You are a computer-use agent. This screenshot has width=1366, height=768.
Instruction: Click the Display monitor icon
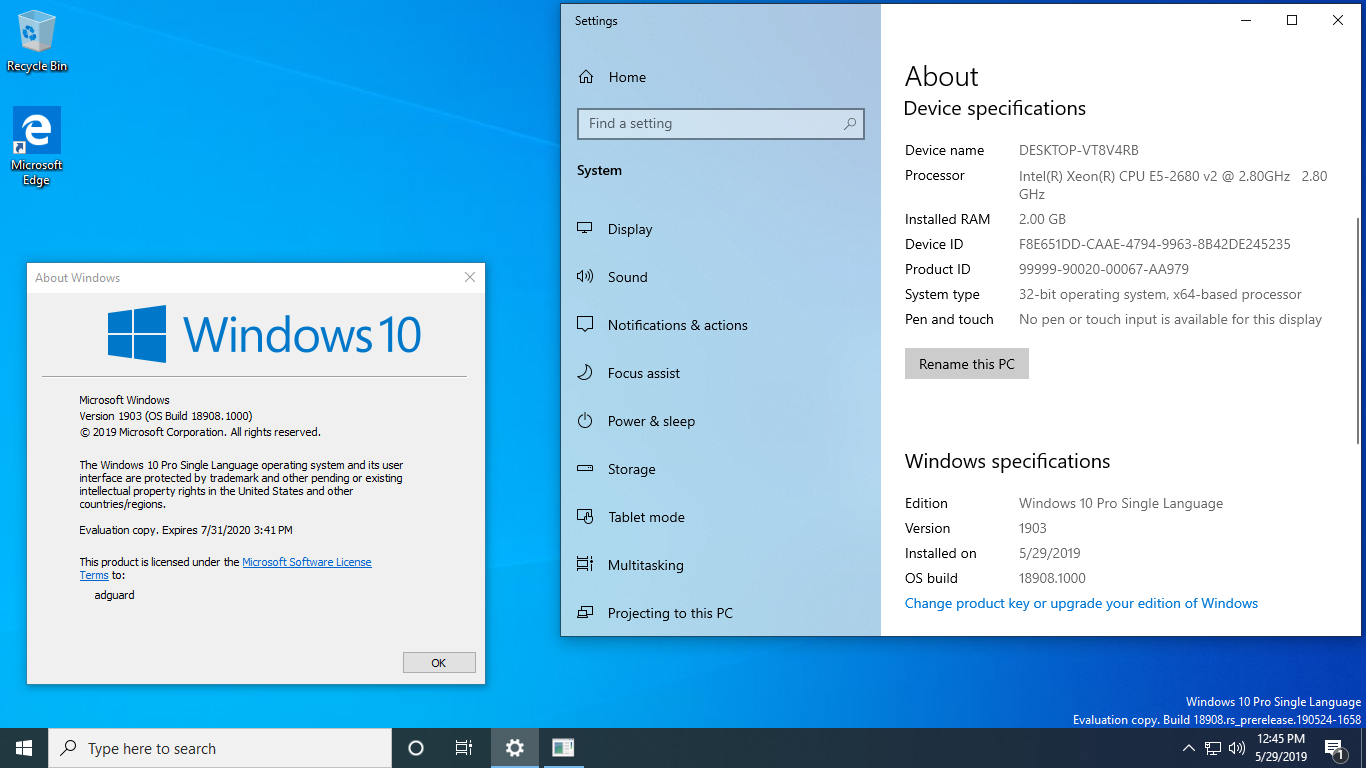[x=585, y=229]
